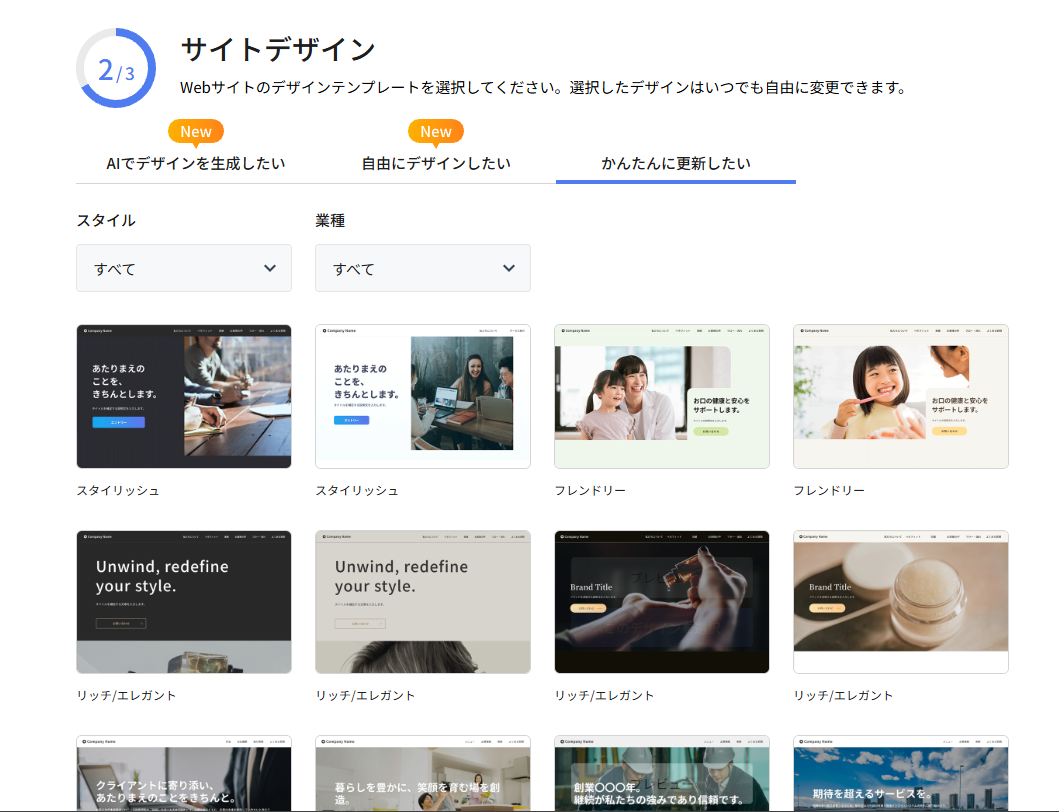Switch to the AIでデザインを生成したい tab

(196, 163)
